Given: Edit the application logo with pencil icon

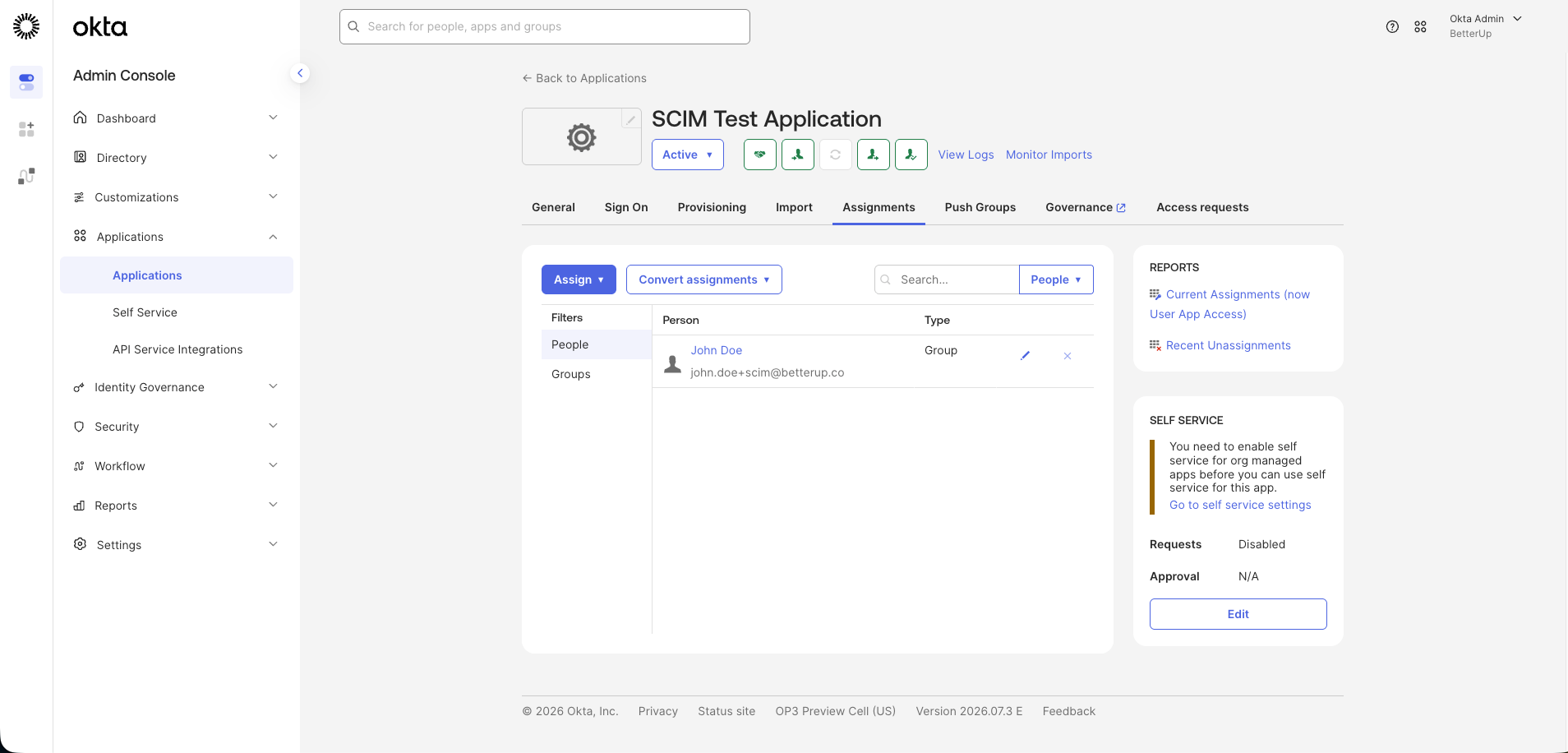Looking at the screenshot, I should [x=630, y=120].
